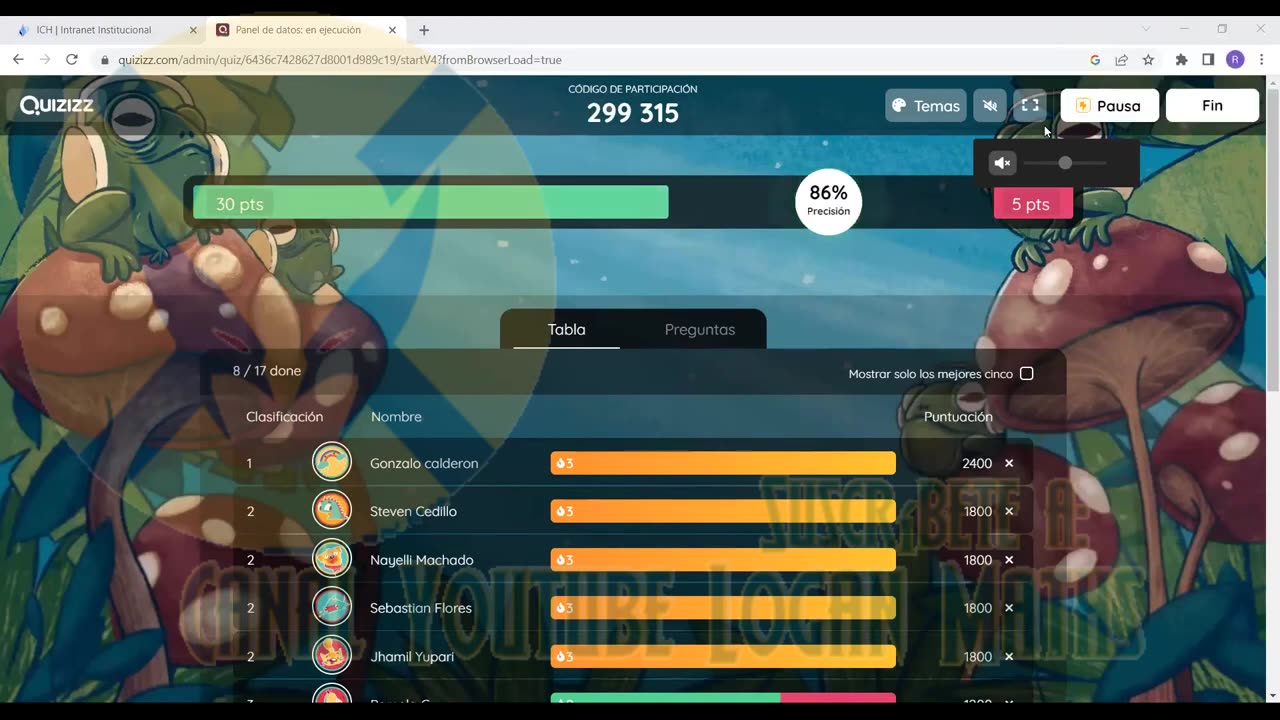Open the Chrome extensions puzzle icon
Image resolution: width=1280 pixels, height=720 pixels.
(x=1182, y=60)
